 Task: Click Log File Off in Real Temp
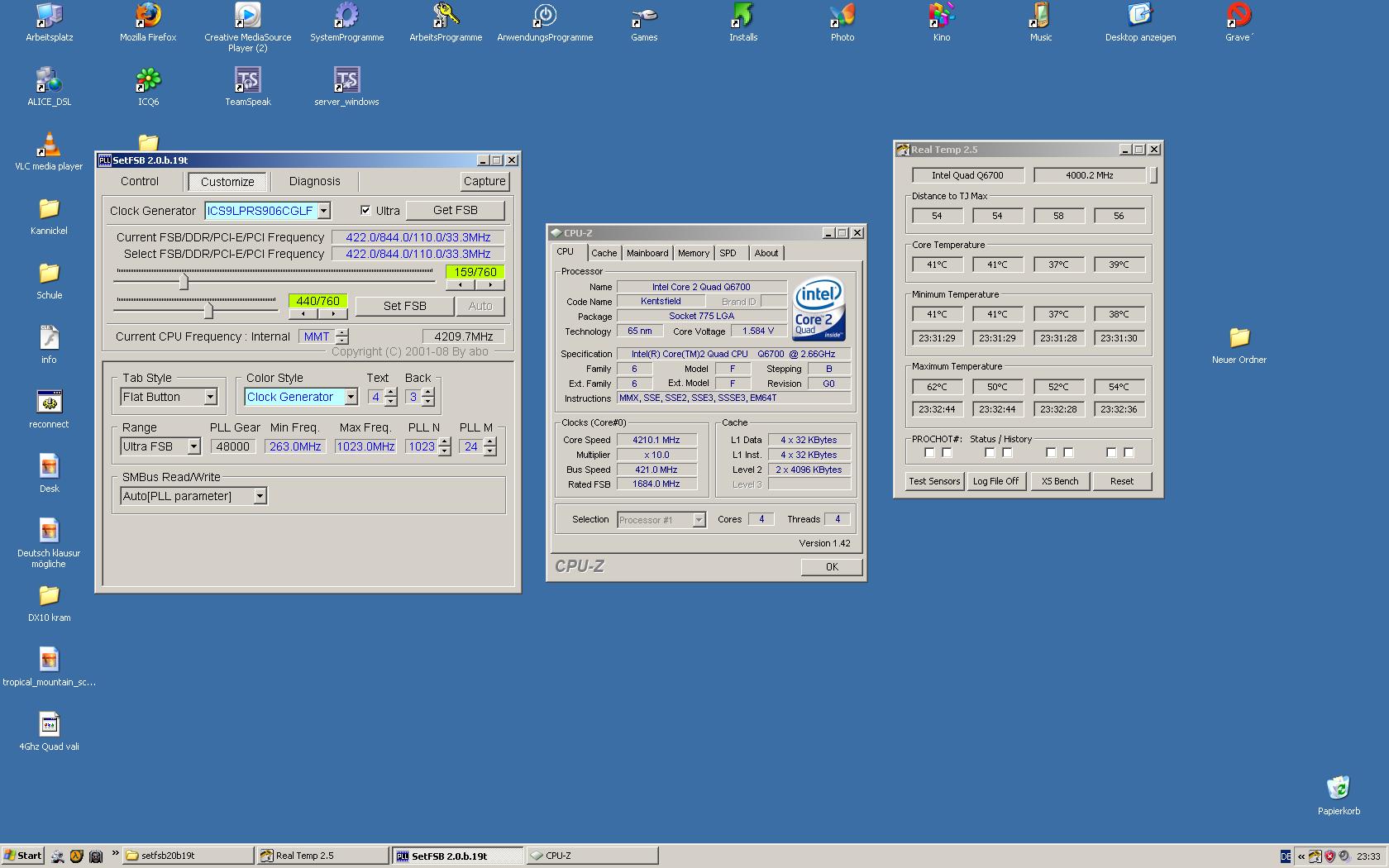pos(995,481)
